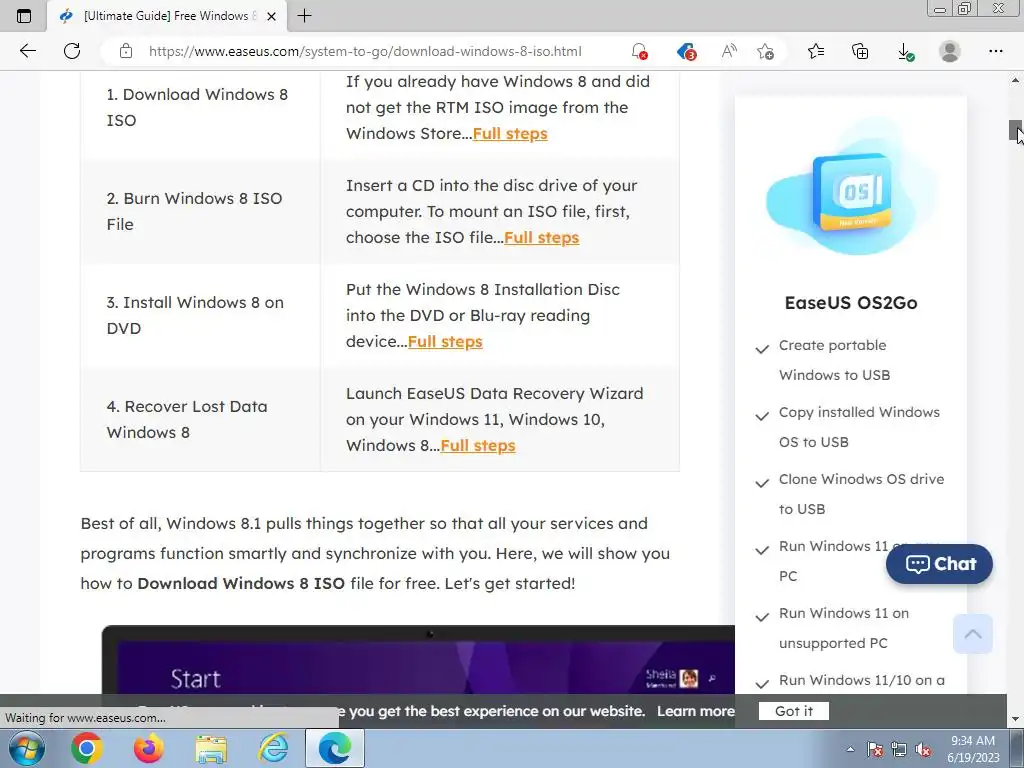Open Full steps link for Install Windows 8 on DVD

coord(445,342)
